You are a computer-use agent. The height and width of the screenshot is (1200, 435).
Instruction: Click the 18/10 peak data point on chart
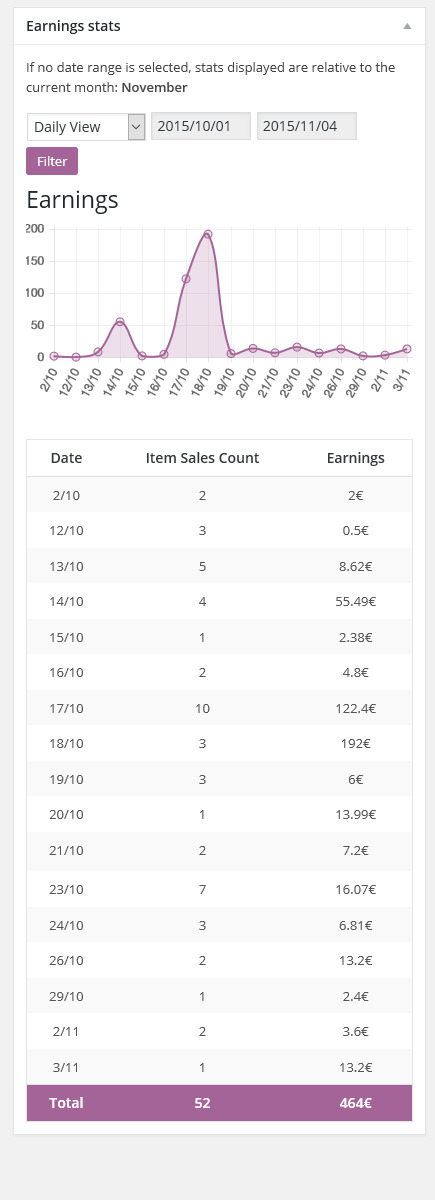pos(208,234)
